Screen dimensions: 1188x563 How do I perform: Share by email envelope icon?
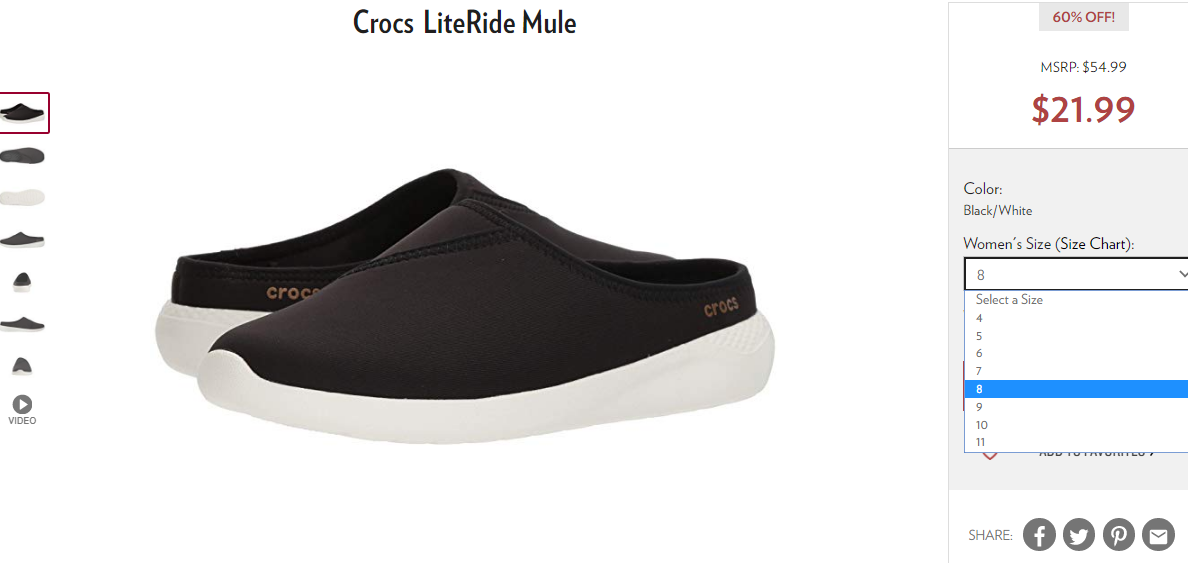1158,534
